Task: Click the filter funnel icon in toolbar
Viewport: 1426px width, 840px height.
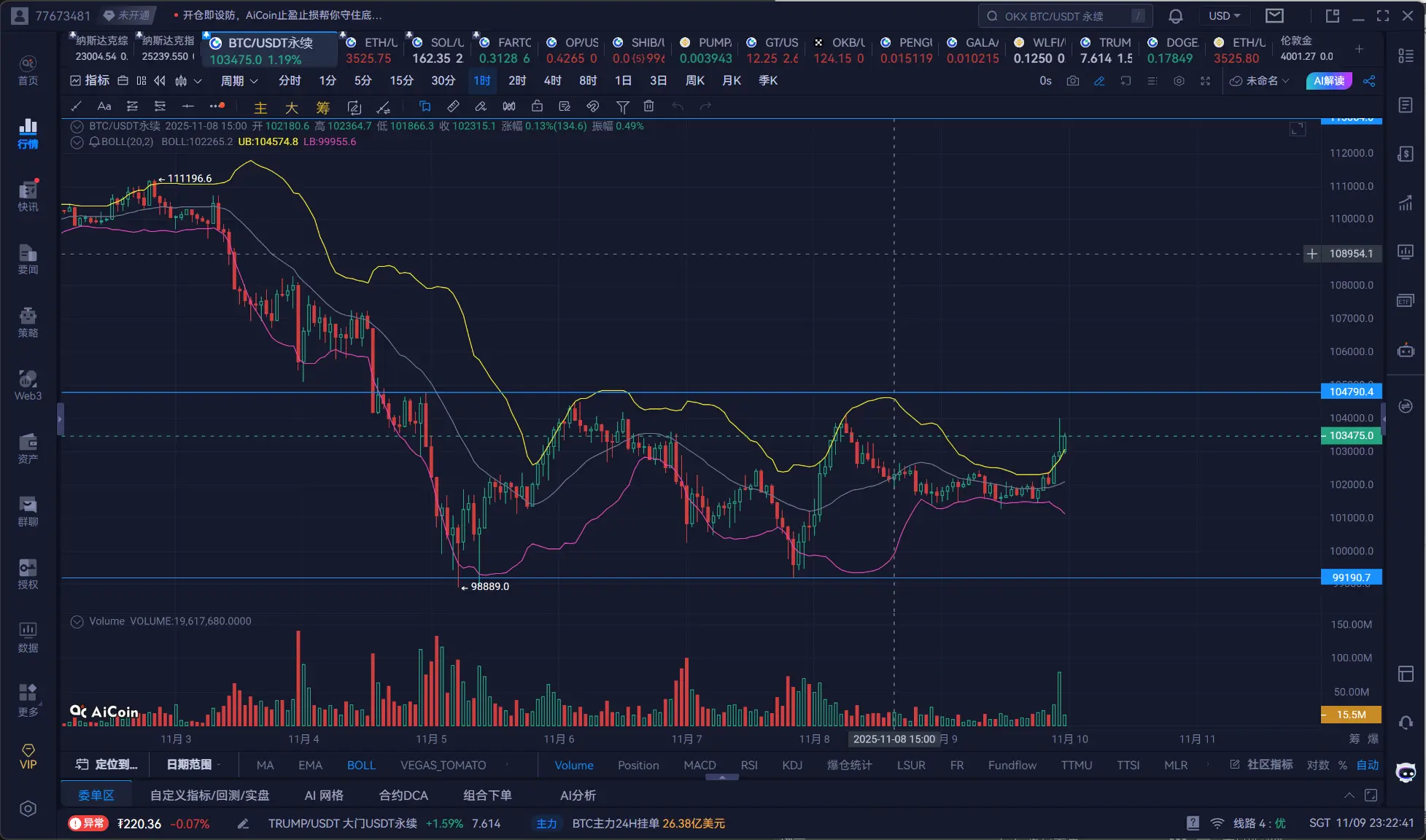Action: click(x=622, y=106)
